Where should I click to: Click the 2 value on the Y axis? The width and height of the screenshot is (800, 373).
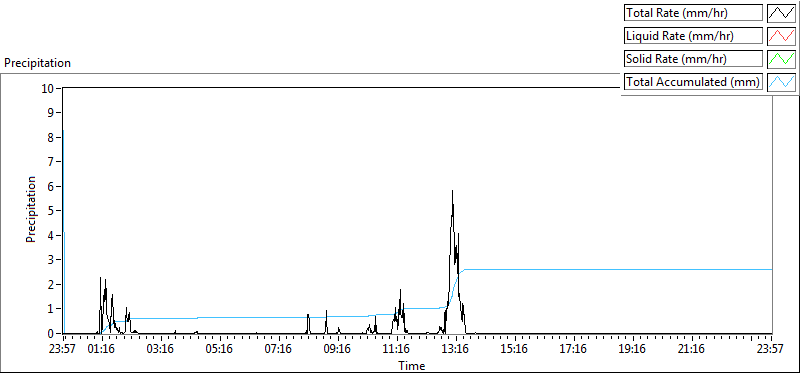[51, 284]
